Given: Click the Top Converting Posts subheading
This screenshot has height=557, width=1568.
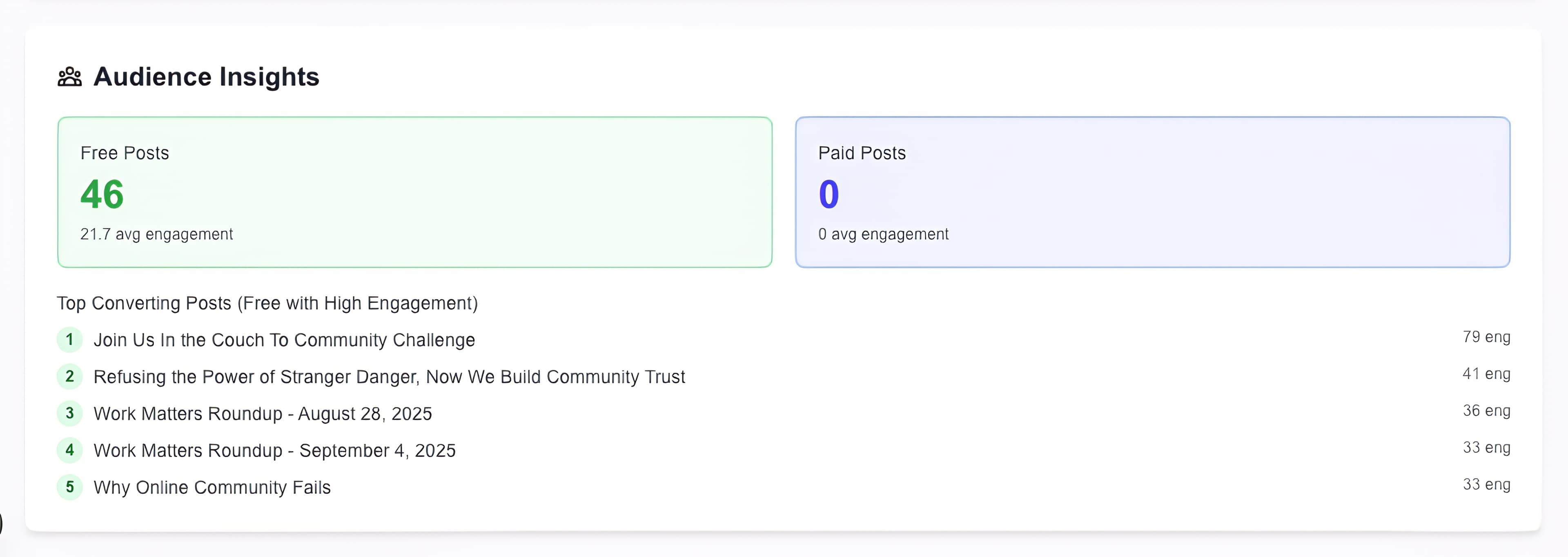Looking at the screenshot, I should 267,303.
